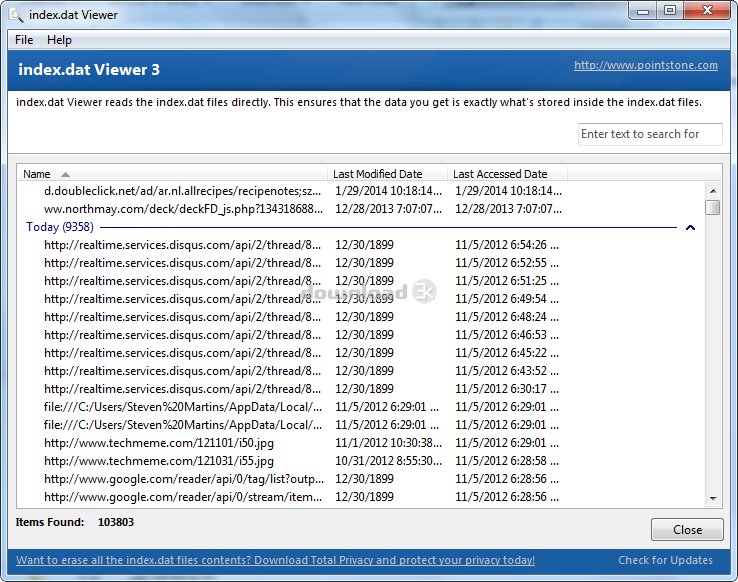Select the Today (9358) group header

(x=361, y=227)
